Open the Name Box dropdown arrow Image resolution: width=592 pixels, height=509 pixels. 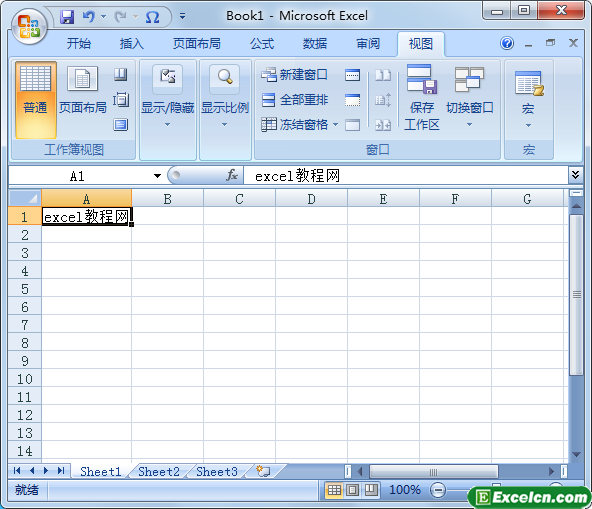click(157, 176)
